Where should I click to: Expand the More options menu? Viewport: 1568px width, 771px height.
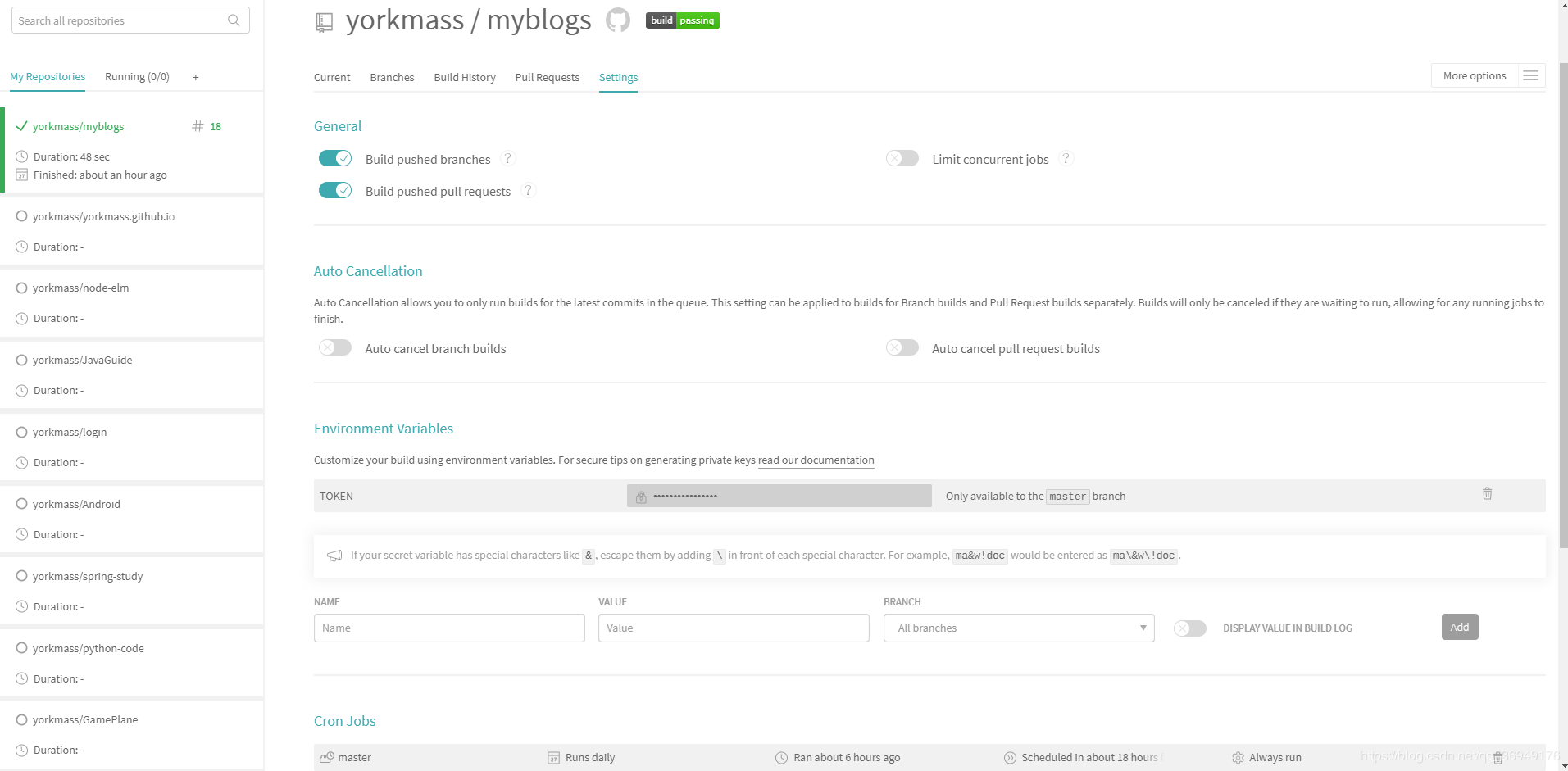1488,75
